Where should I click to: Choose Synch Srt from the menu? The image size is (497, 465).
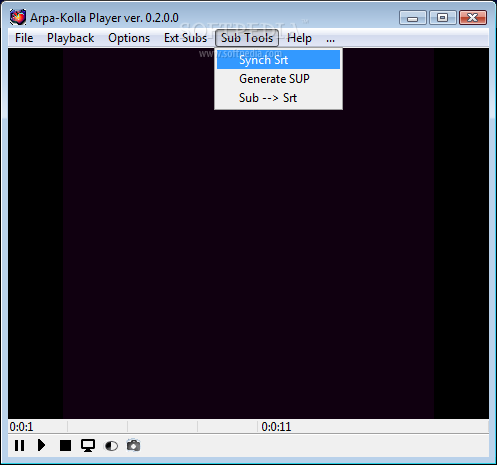click(x=278, y=60)
